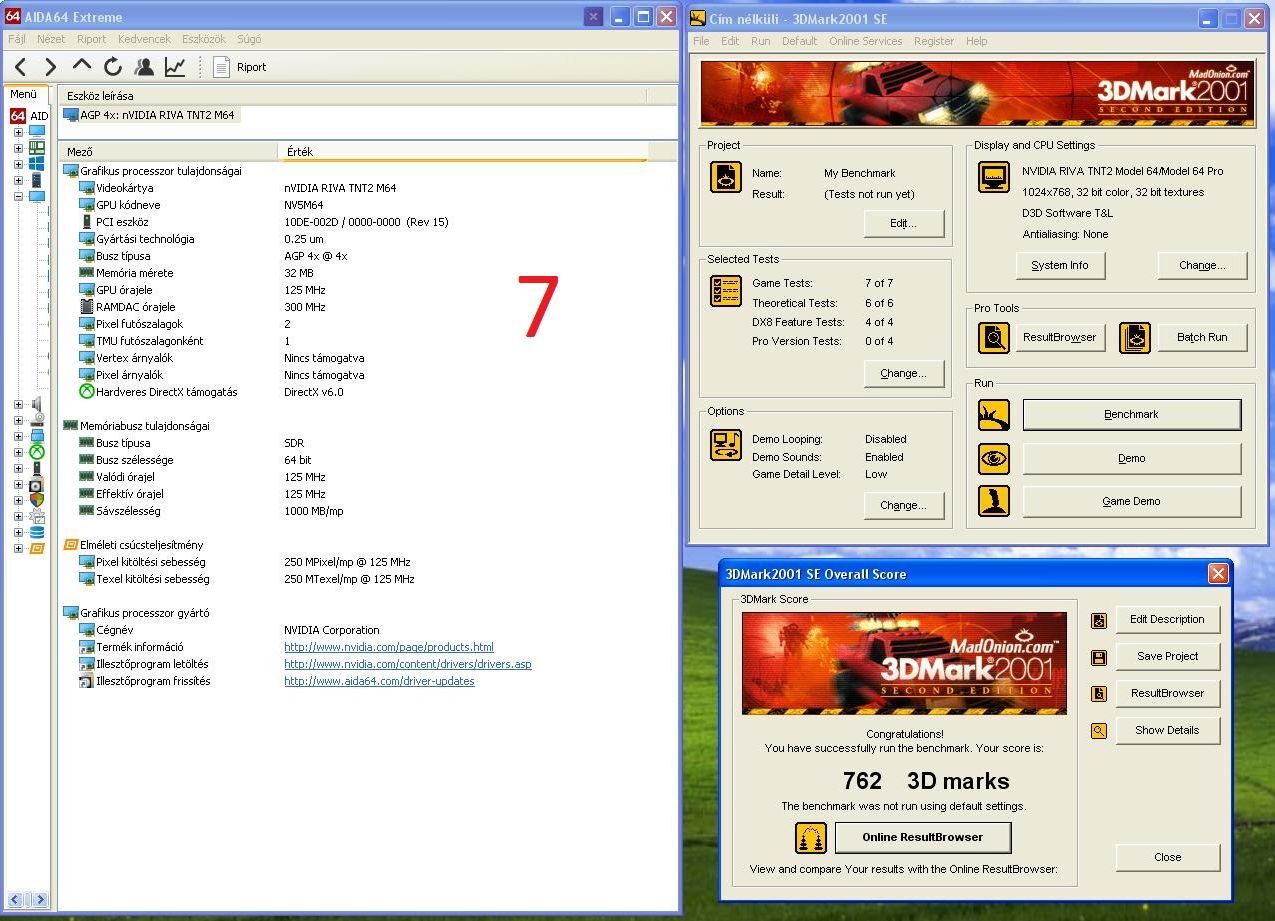The image size is (1275, 921).
Task: Click the Edit... button under Project
Action: pos(903,223)
